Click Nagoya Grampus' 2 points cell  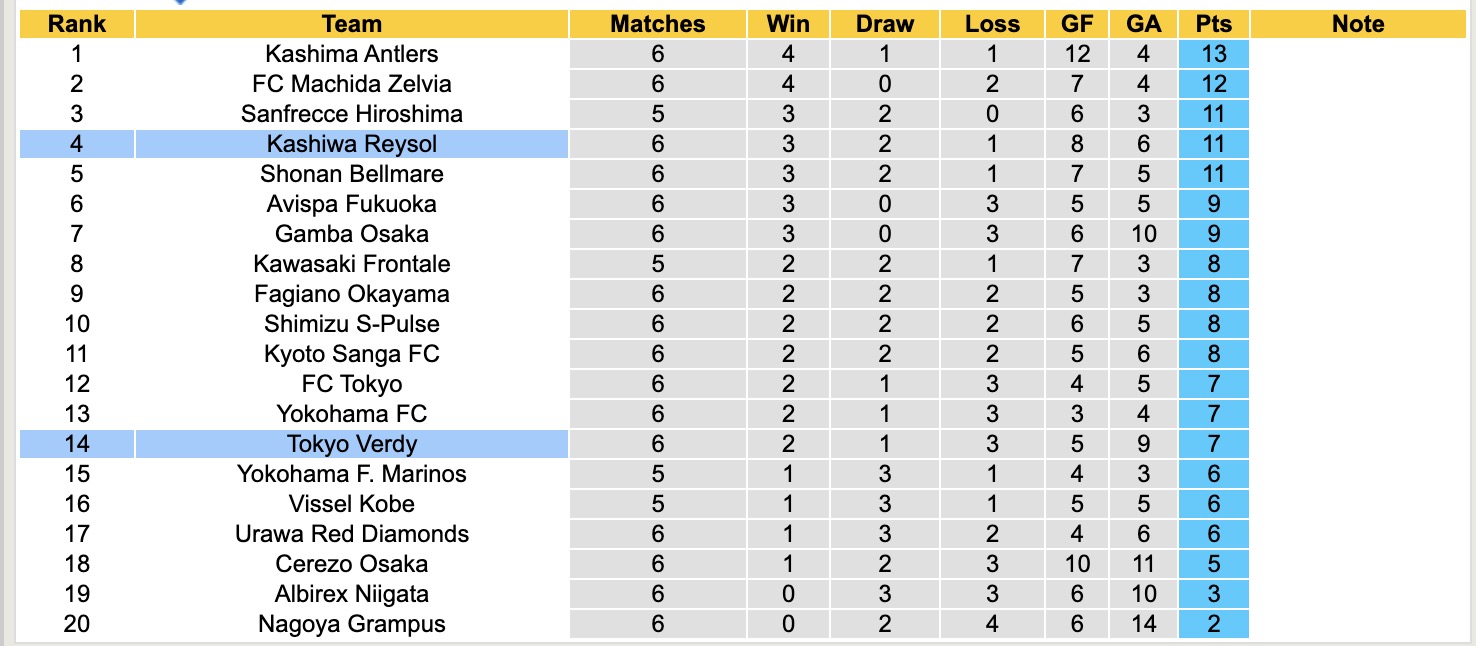[1213, 624]
